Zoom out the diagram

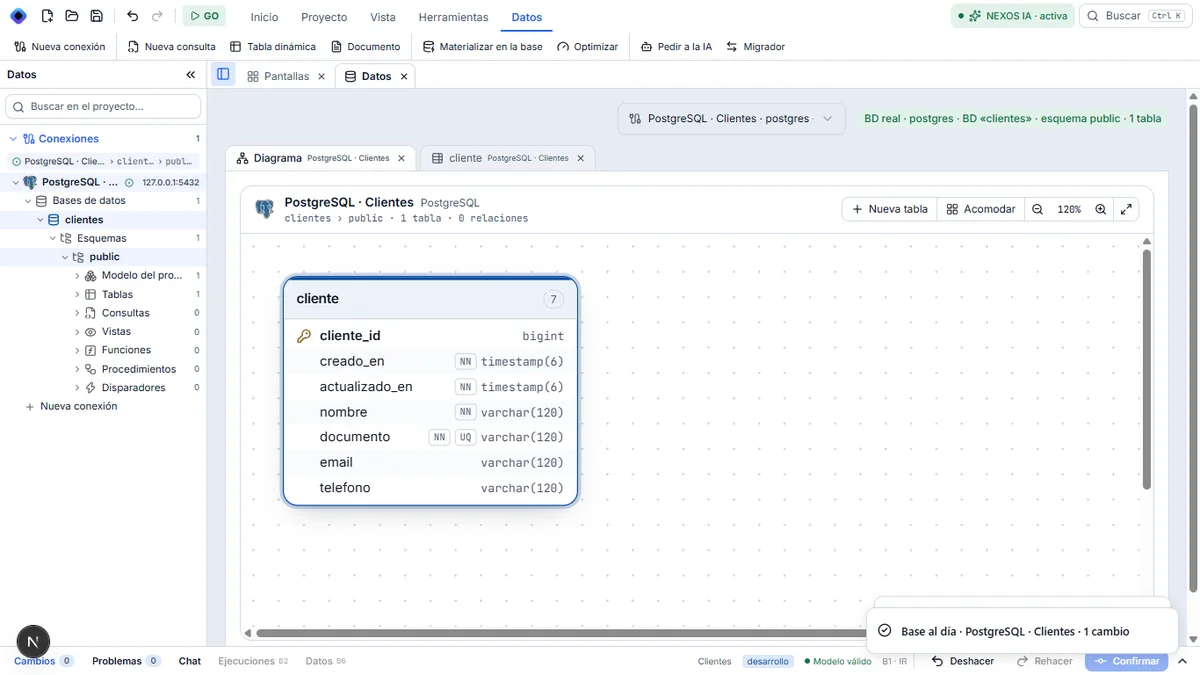coord(1038,209)
